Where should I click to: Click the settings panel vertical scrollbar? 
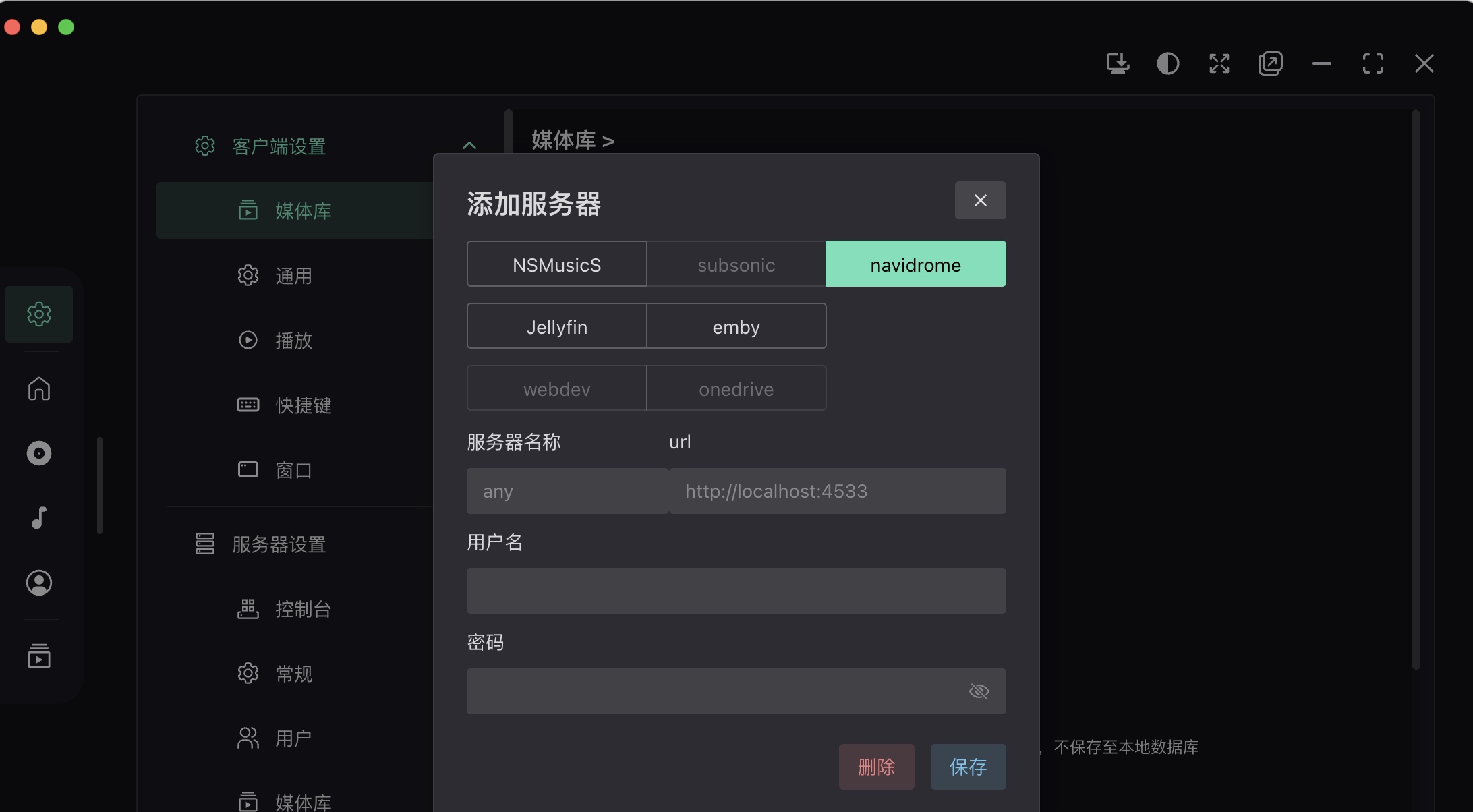tap(1416, 390)
